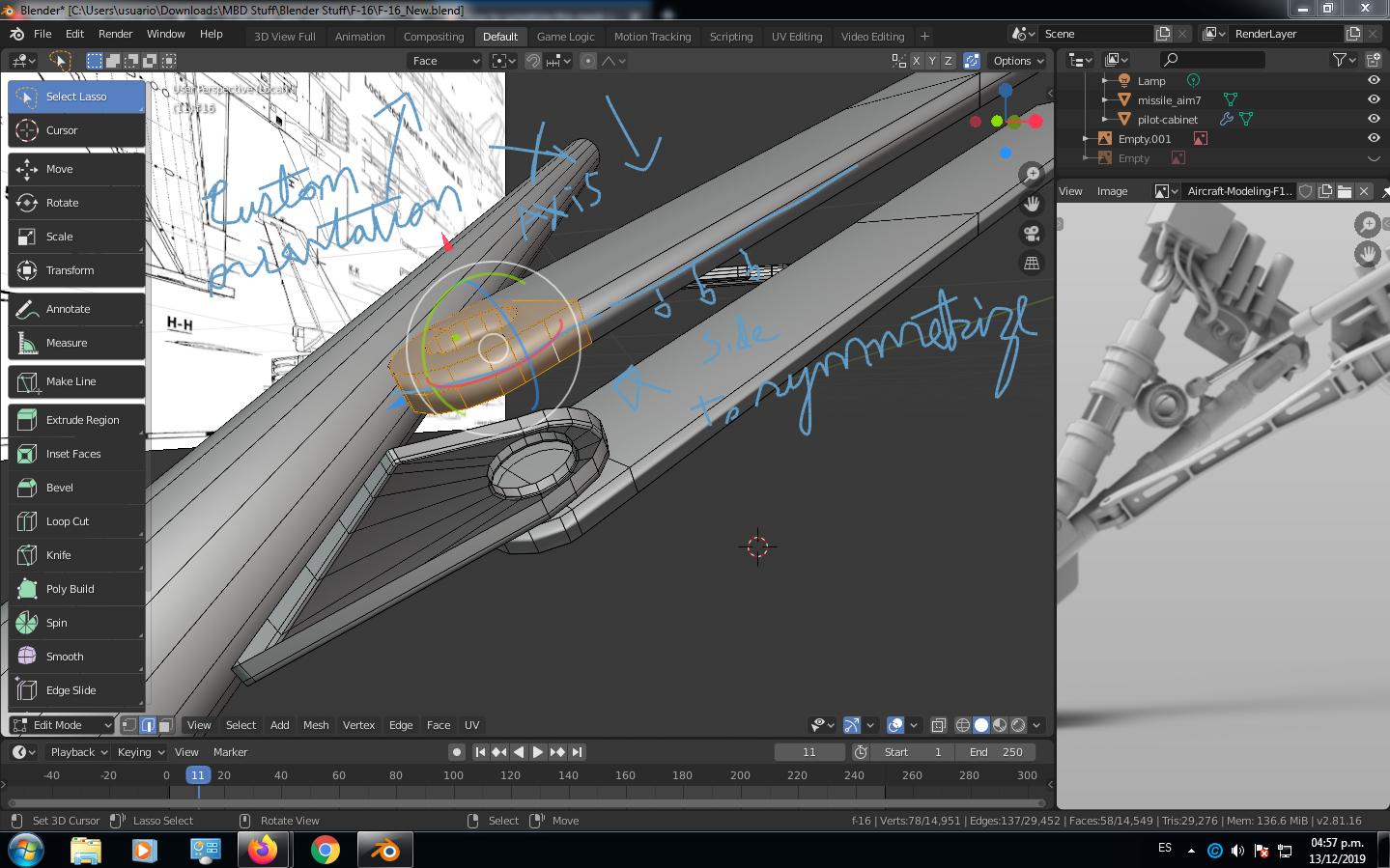Image resolution: width=1390 pixels, height=868 pixels.
Task: Open the Face orientation dropdown
Action: pyautogui.click(x=445, y=61)
